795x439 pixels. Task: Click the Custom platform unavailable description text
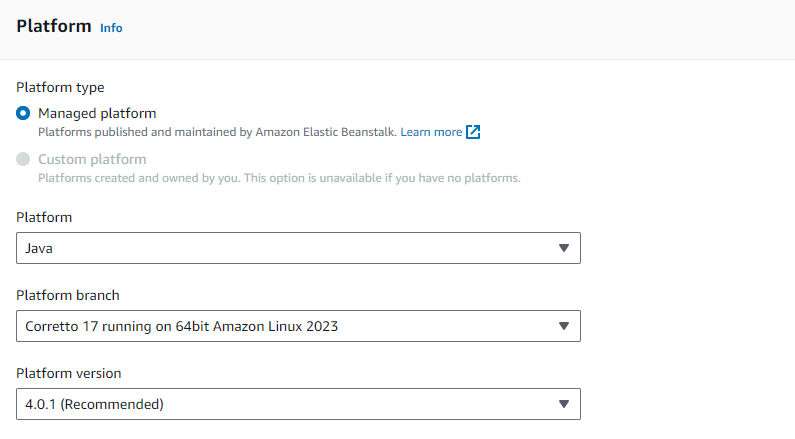pos(279,178)
